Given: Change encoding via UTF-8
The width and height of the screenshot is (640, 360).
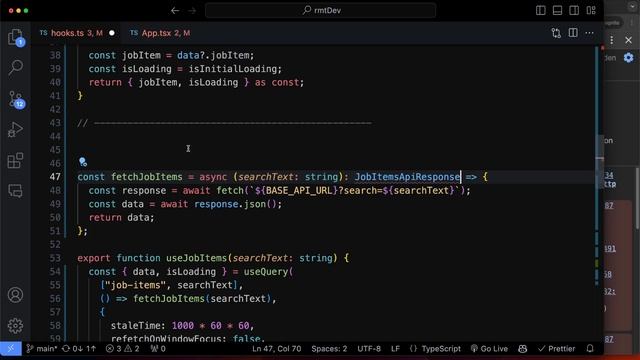Looking at the screenshot, I should click(x=369, y=349).
